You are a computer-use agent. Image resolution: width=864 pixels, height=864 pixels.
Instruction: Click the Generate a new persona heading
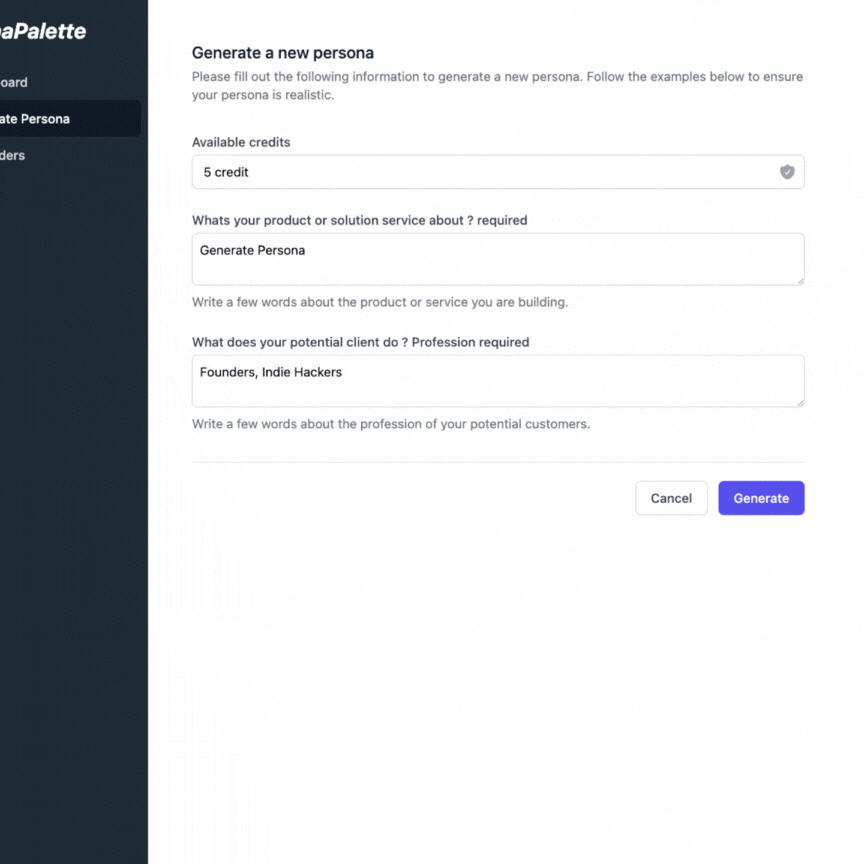283,53
